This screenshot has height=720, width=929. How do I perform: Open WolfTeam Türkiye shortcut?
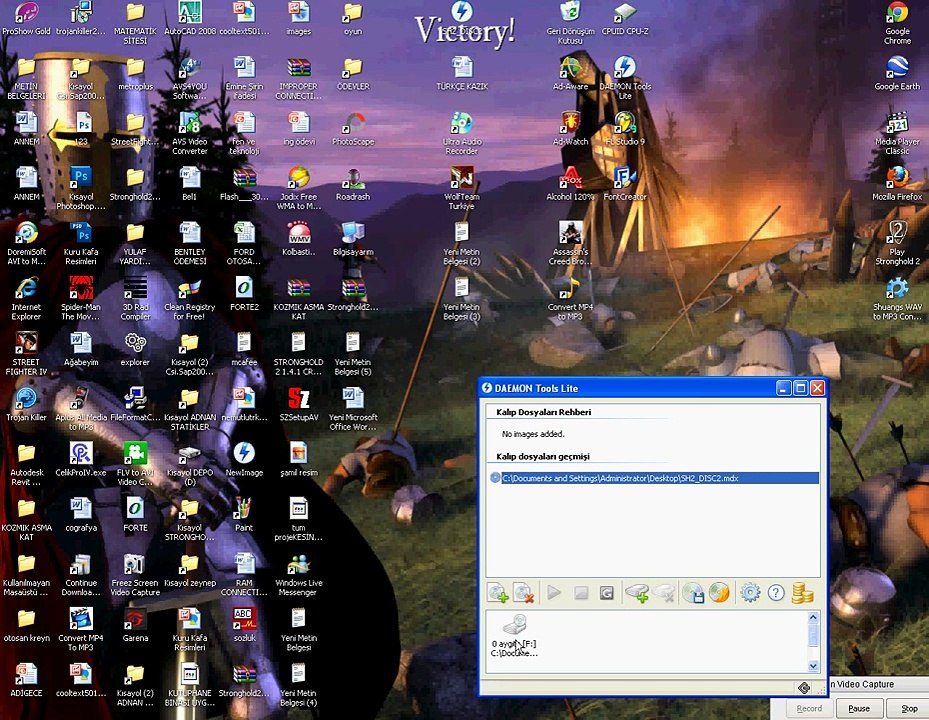tap(462, 188)
